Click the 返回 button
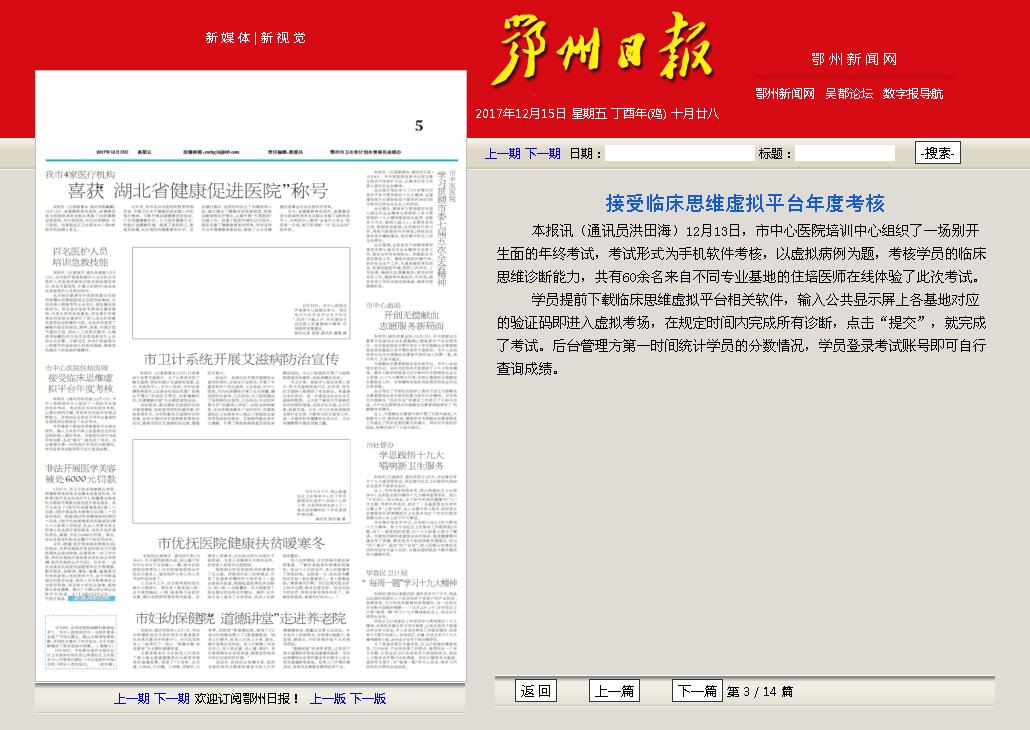The image size is (1030, 730). point(535,691)
